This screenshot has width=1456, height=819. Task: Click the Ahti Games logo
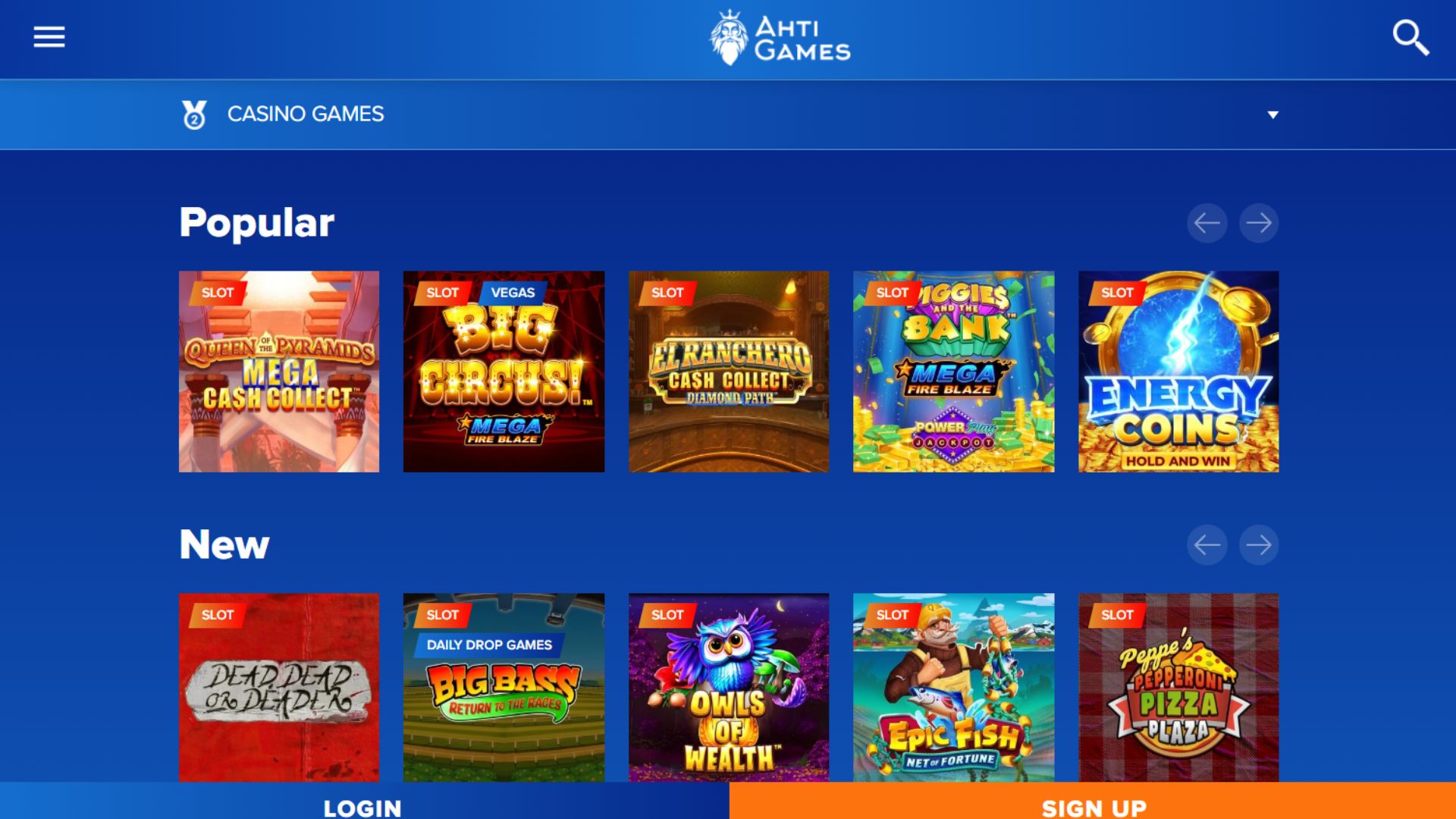coord(780,37)
